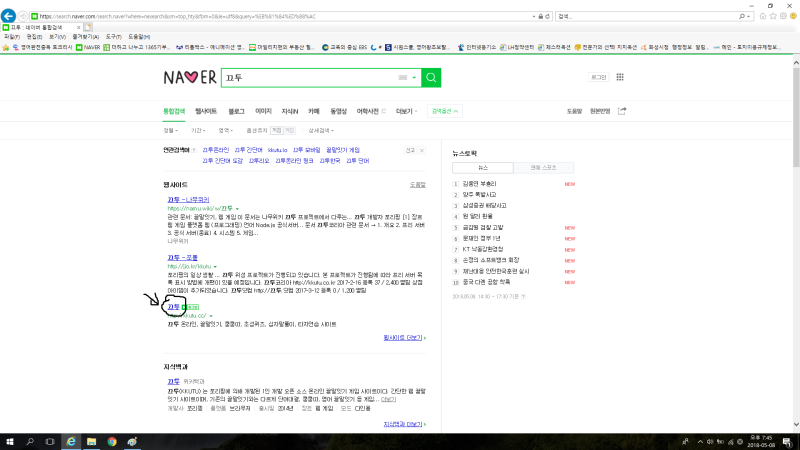Screen dimensions: 800x450
Task: Click the green Naver search button
Action: coord(431,78)
